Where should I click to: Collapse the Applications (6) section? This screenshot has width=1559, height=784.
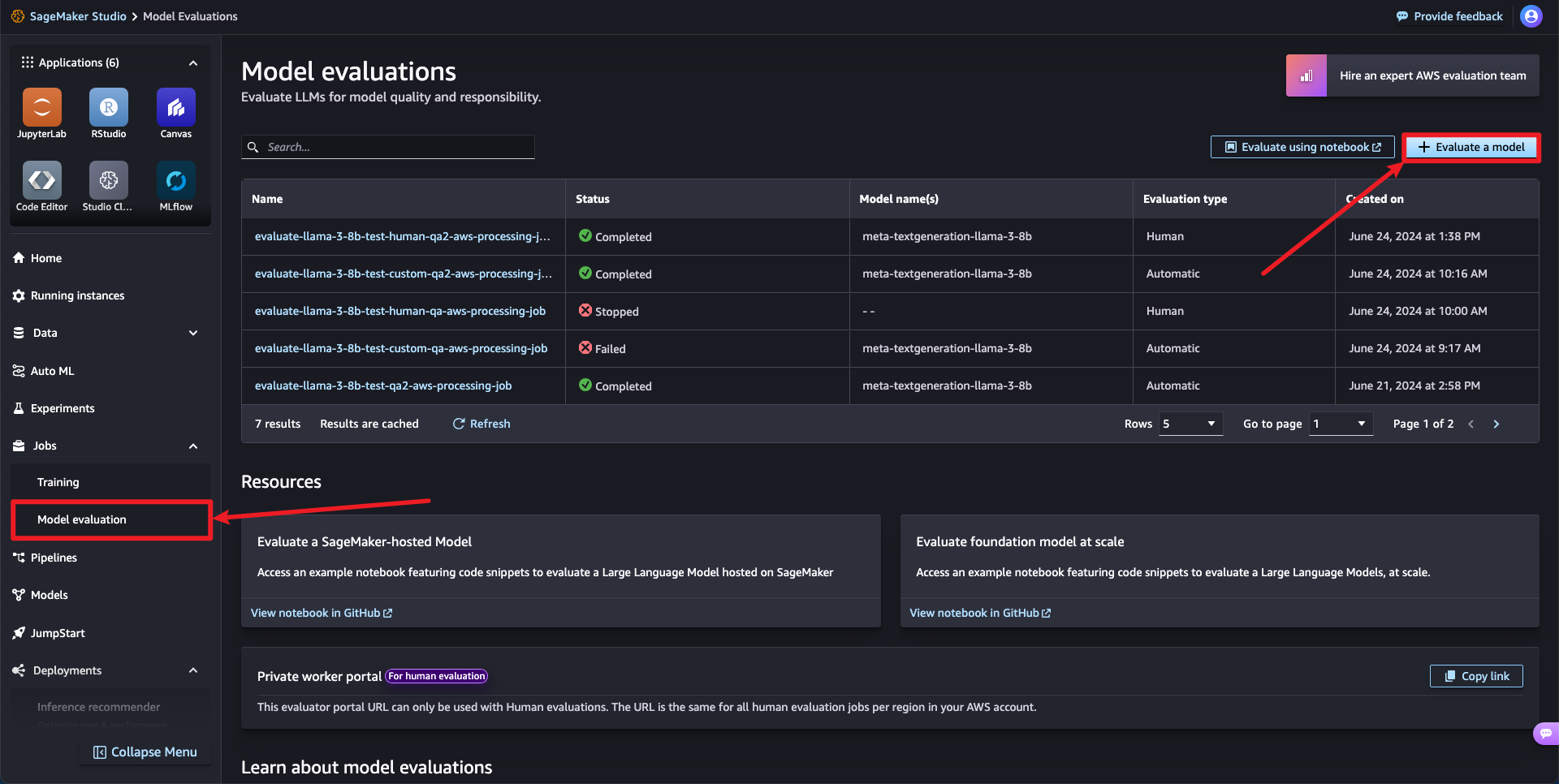coord(193,62)
